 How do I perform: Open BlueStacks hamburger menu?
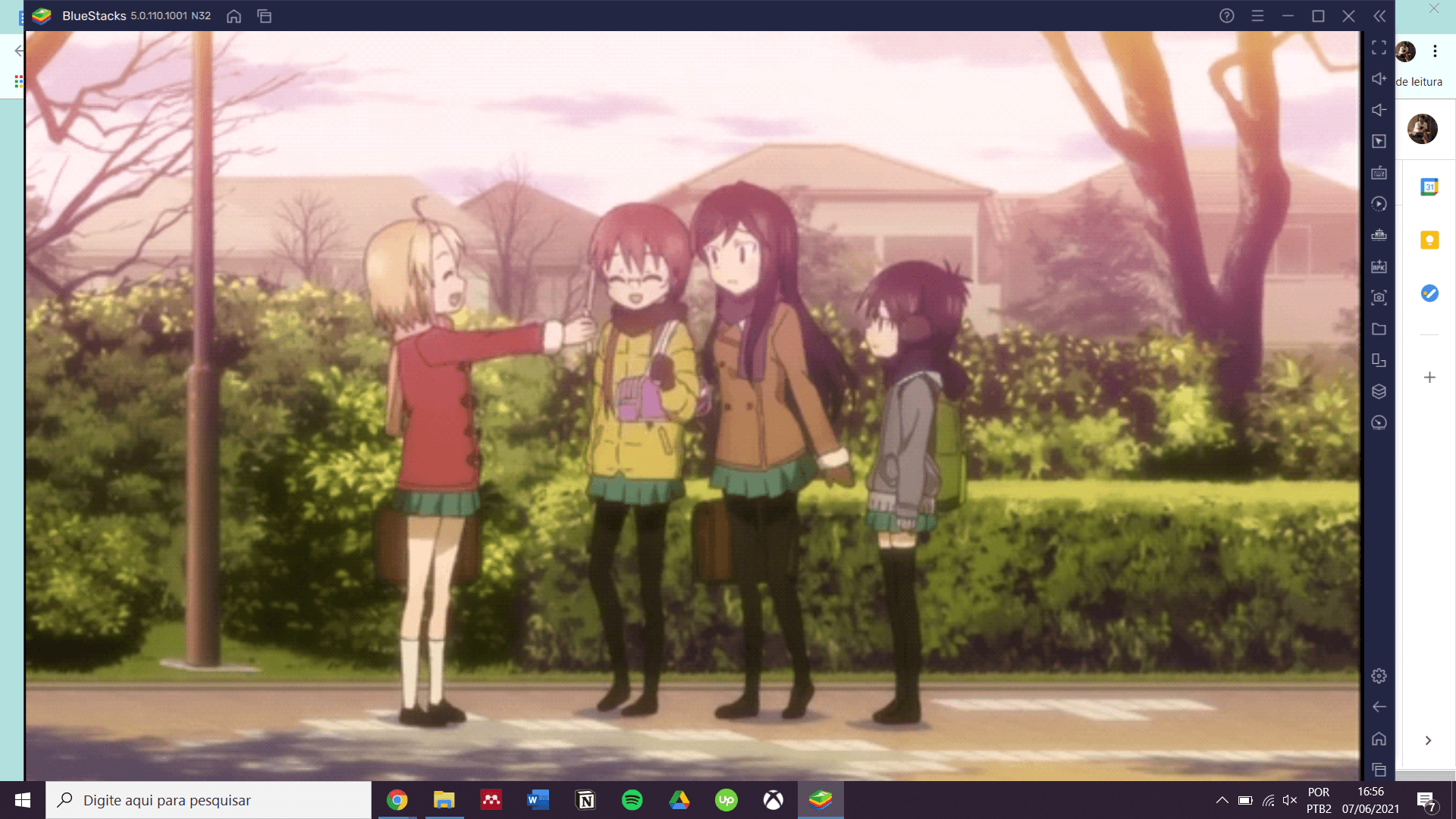click(1257, 16)
